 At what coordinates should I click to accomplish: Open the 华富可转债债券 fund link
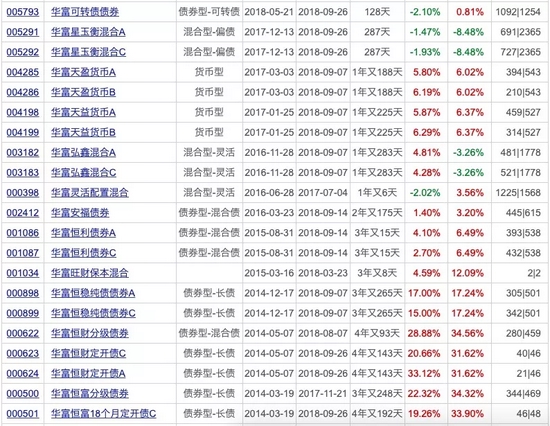point(85,12)
